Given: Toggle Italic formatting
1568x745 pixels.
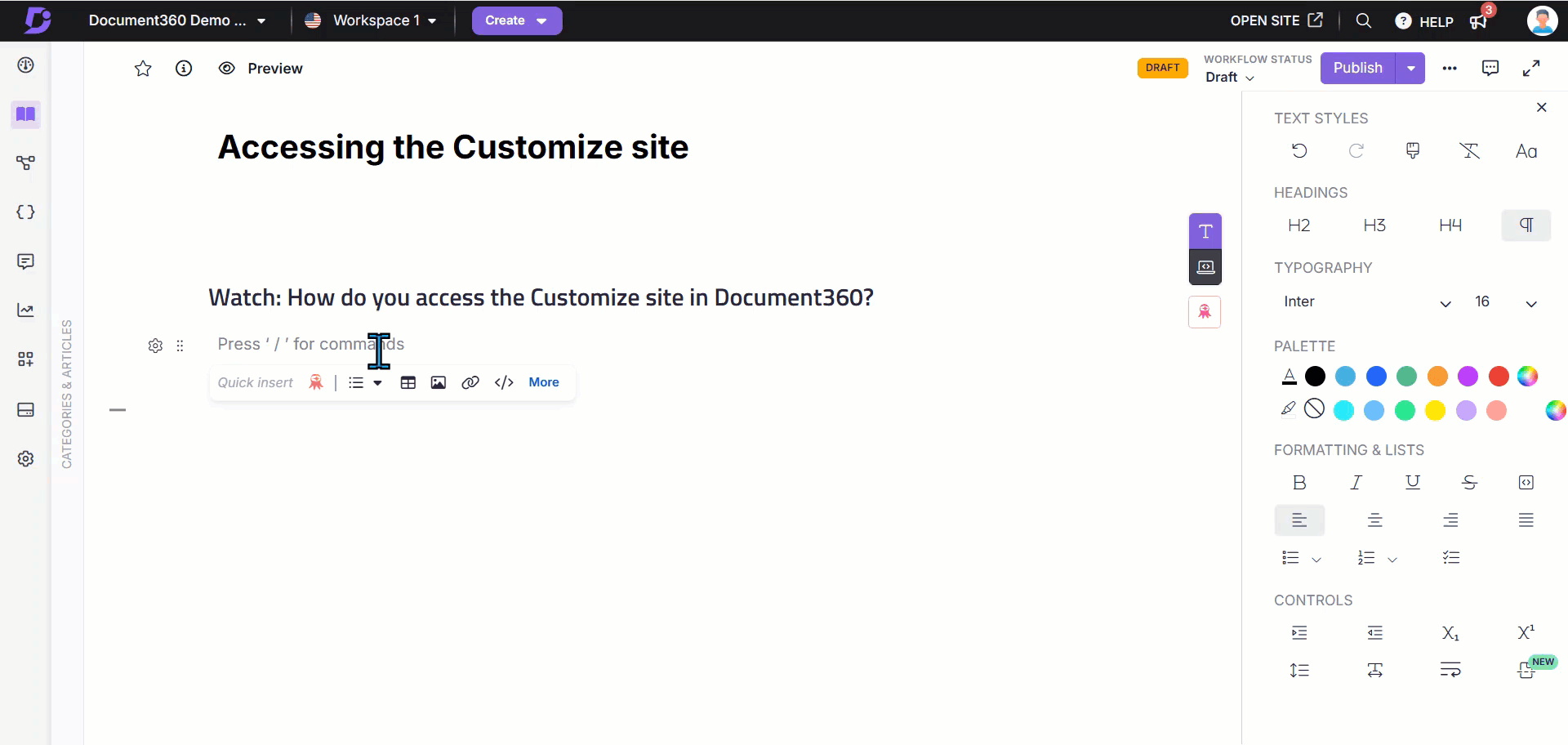Looking at the screenshot, I should (x=1356, y=483).
